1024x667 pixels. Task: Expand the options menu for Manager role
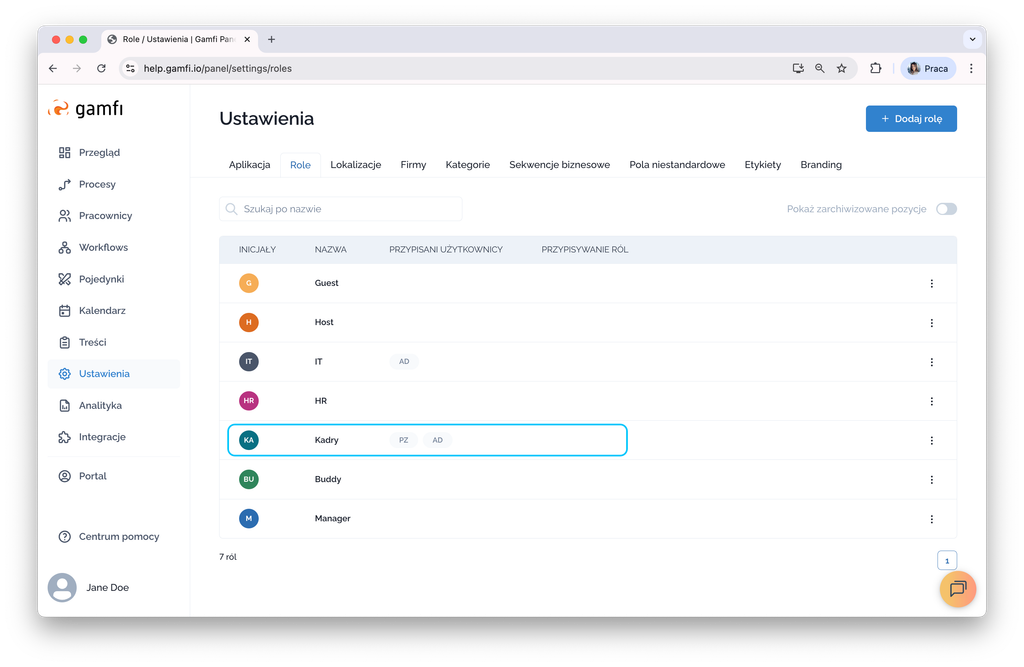(931, 519)
